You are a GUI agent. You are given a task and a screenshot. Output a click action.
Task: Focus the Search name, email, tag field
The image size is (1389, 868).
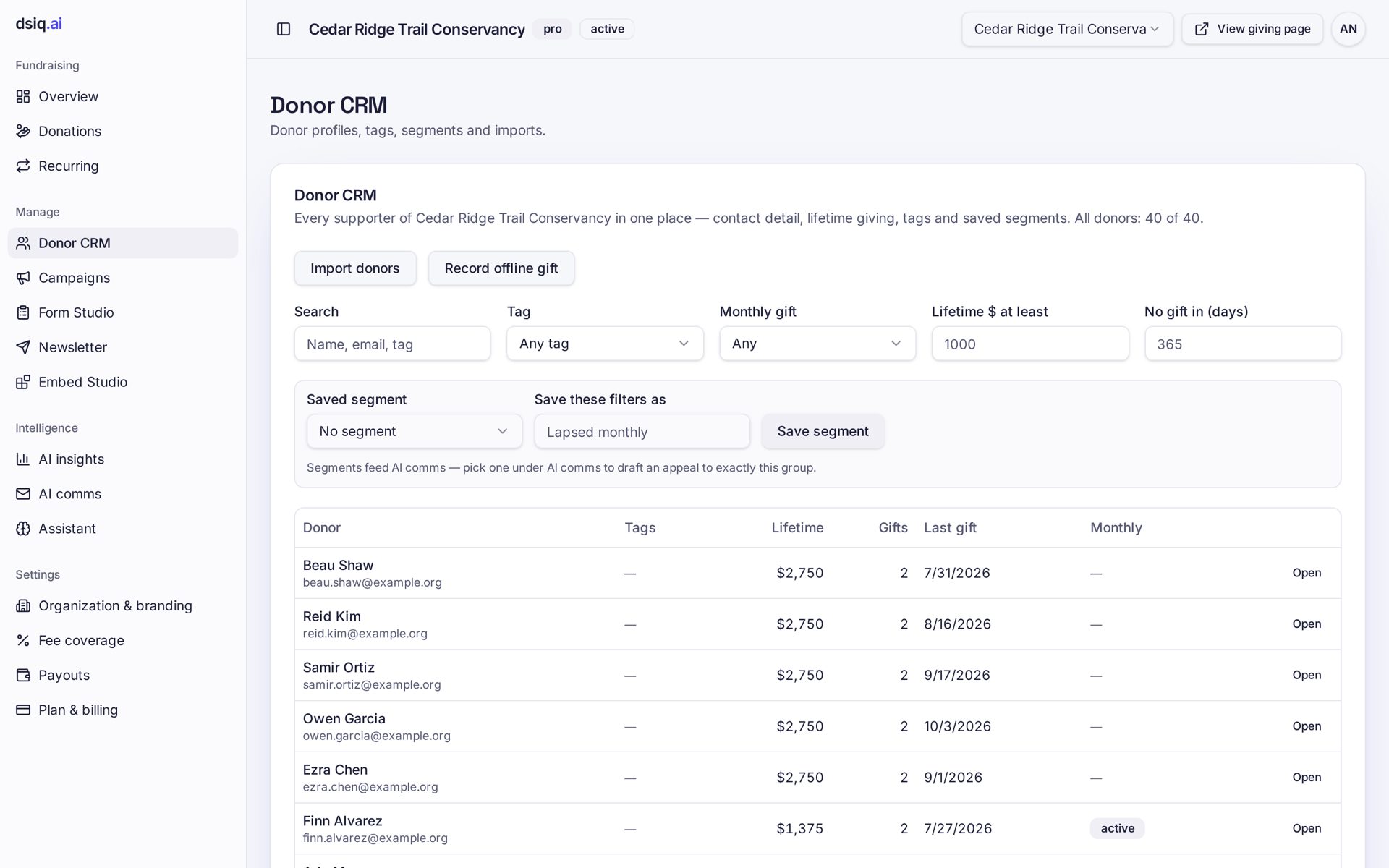point(392,344)
